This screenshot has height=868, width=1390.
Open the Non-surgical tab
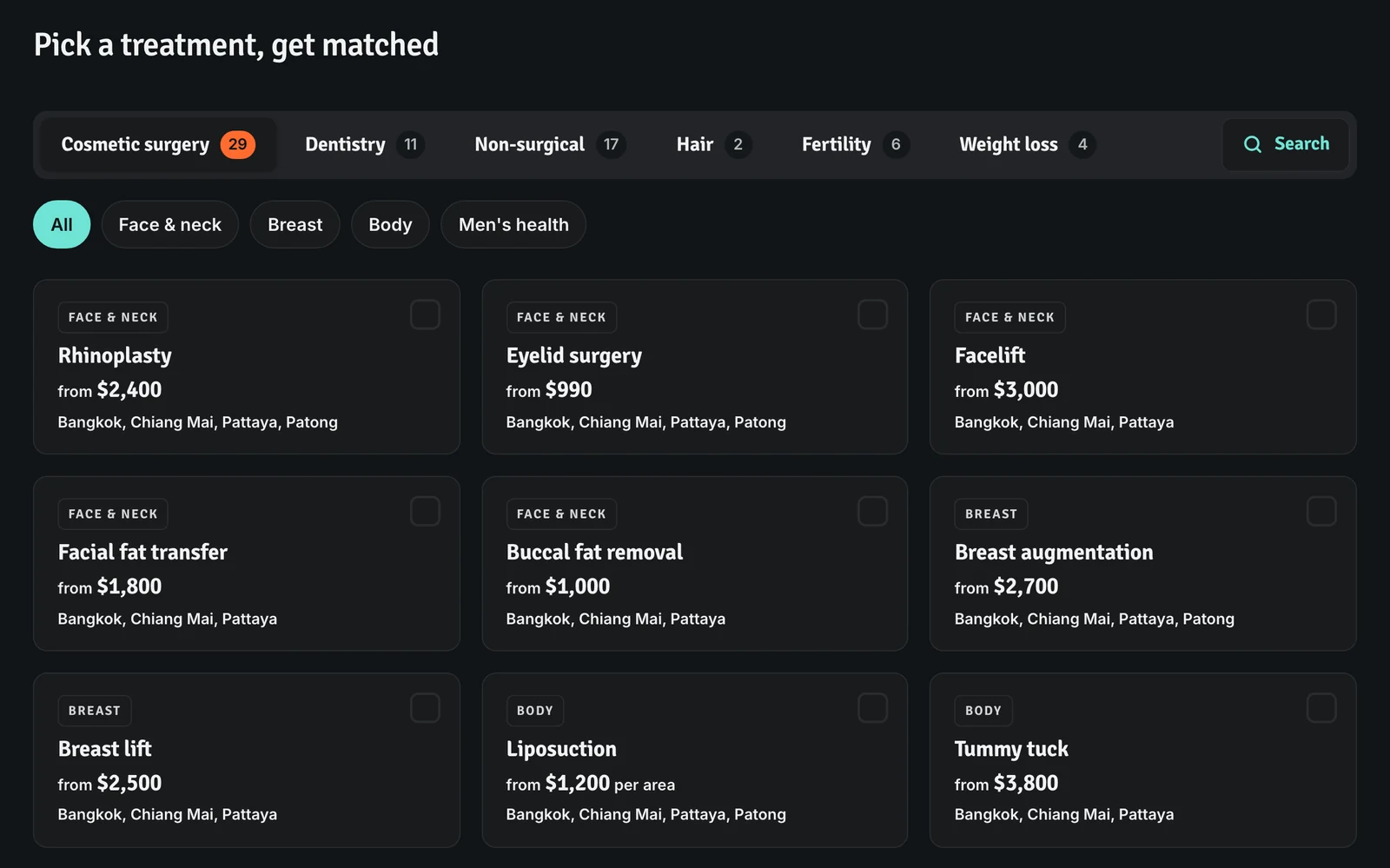(x=549, y=144)
